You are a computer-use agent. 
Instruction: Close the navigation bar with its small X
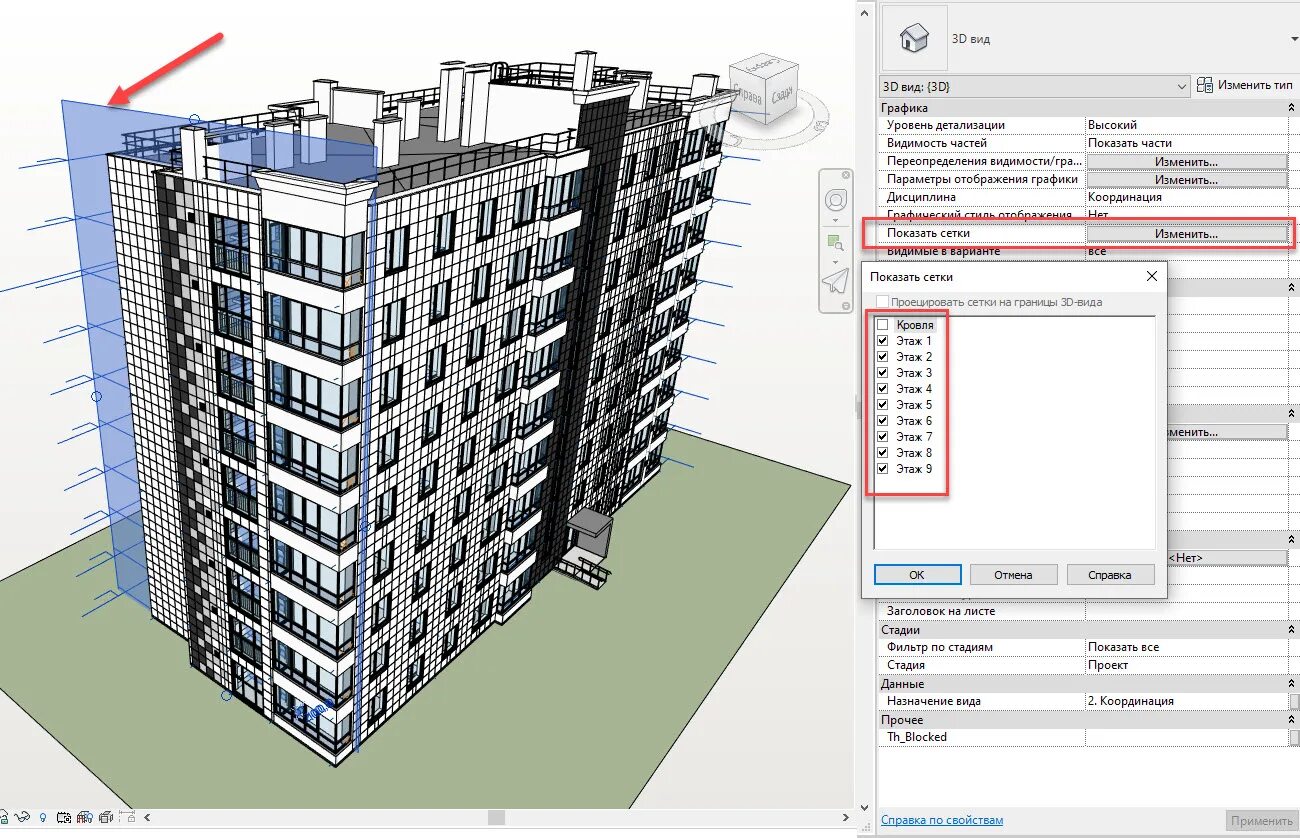(x=845, y=175)
